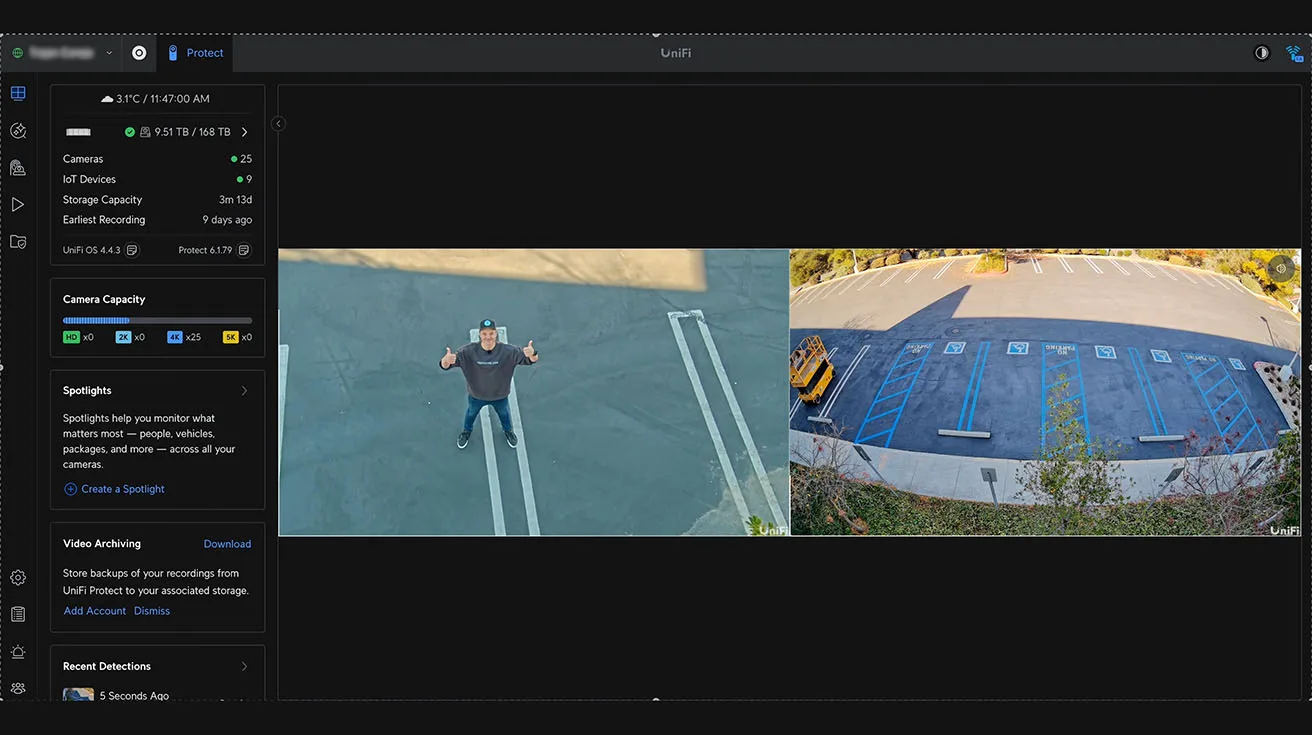Image resolution: width=1312 pixels, height=735 pixels.
Task: Open the users admin sidebar icon
Action: (x=18, y=688)
